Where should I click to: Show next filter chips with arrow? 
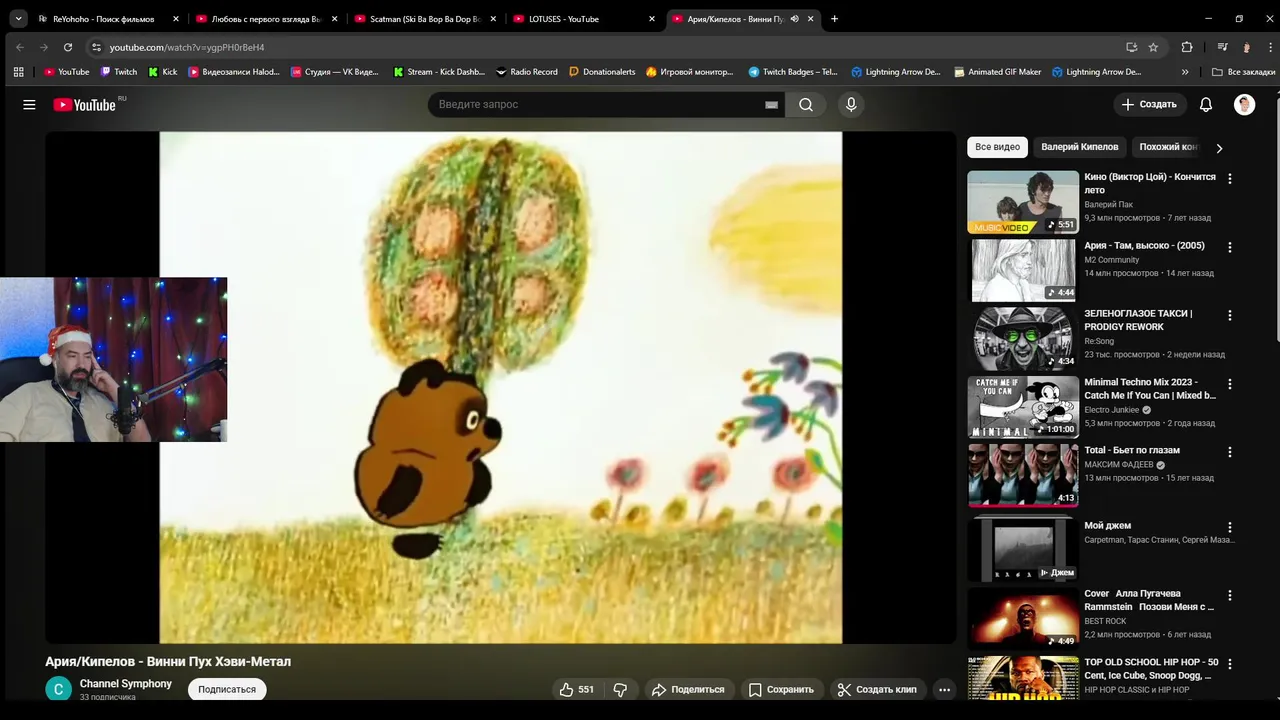(1219, 148)
